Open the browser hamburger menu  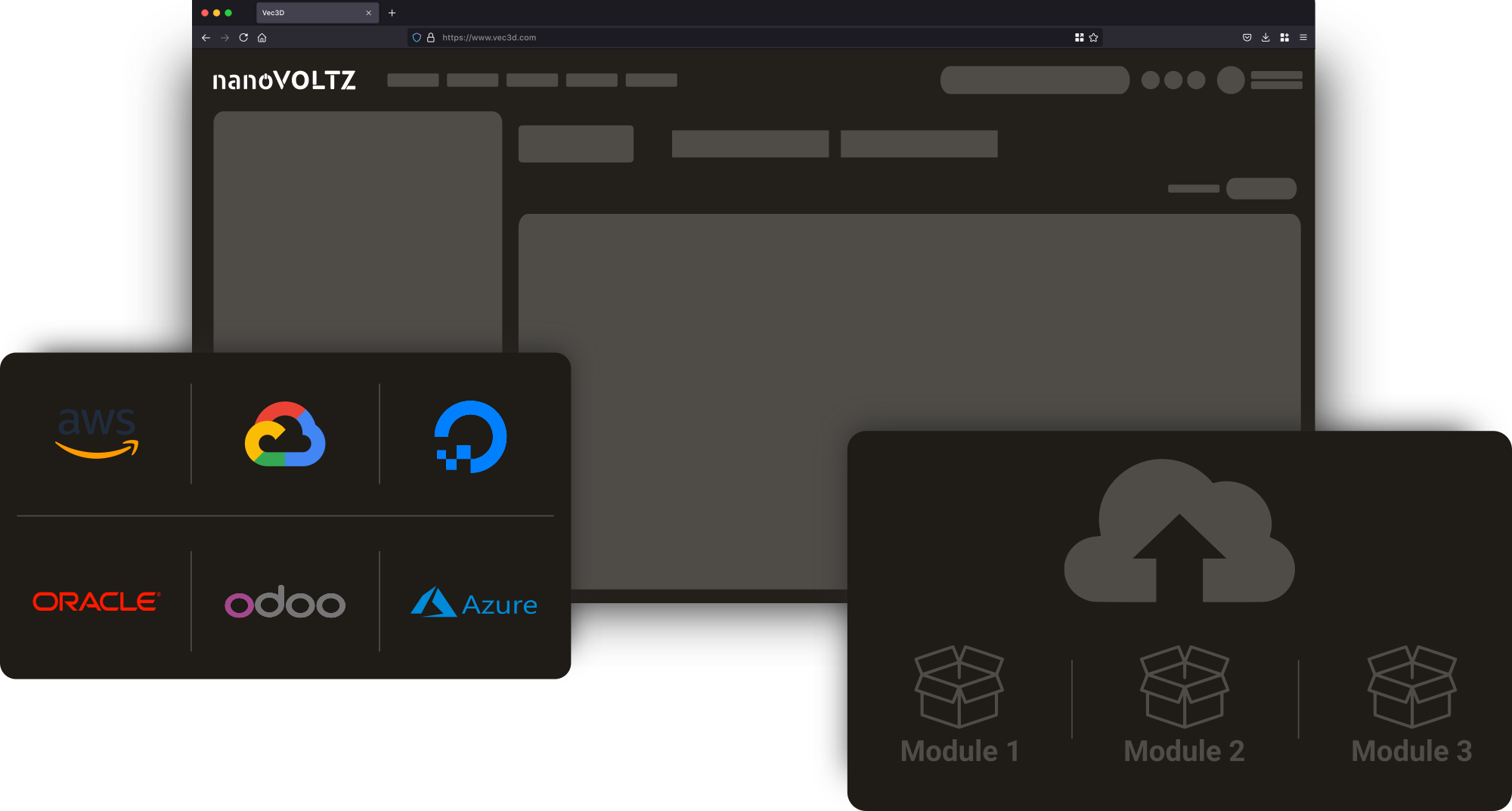pos(1303,37)
